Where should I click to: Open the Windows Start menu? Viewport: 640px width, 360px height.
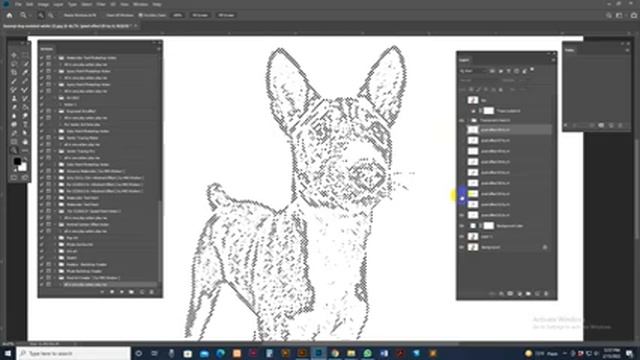8,353
